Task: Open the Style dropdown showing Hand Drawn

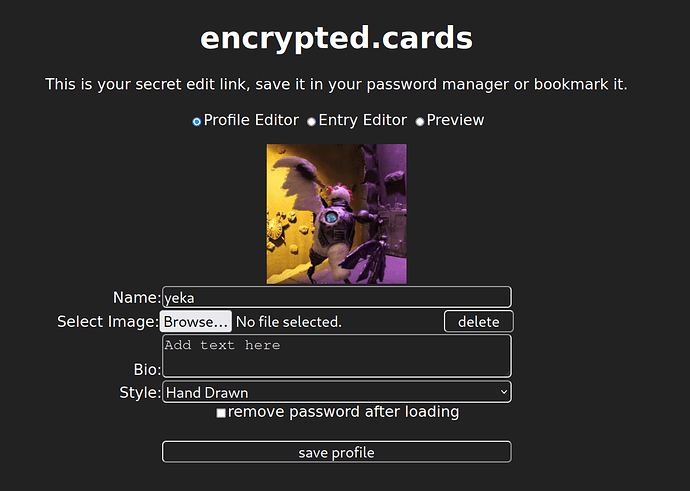Action: point(337,392)
